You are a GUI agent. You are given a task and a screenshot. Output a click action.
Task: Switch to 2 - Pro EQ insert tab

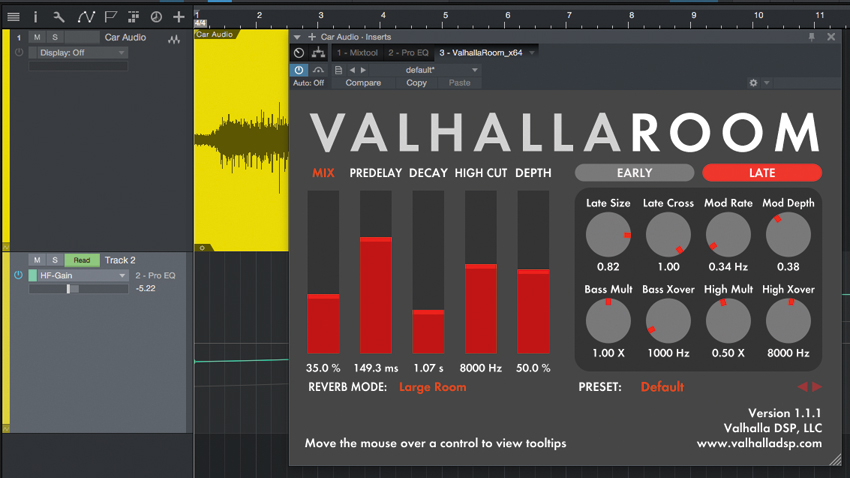tap(408, 53)
